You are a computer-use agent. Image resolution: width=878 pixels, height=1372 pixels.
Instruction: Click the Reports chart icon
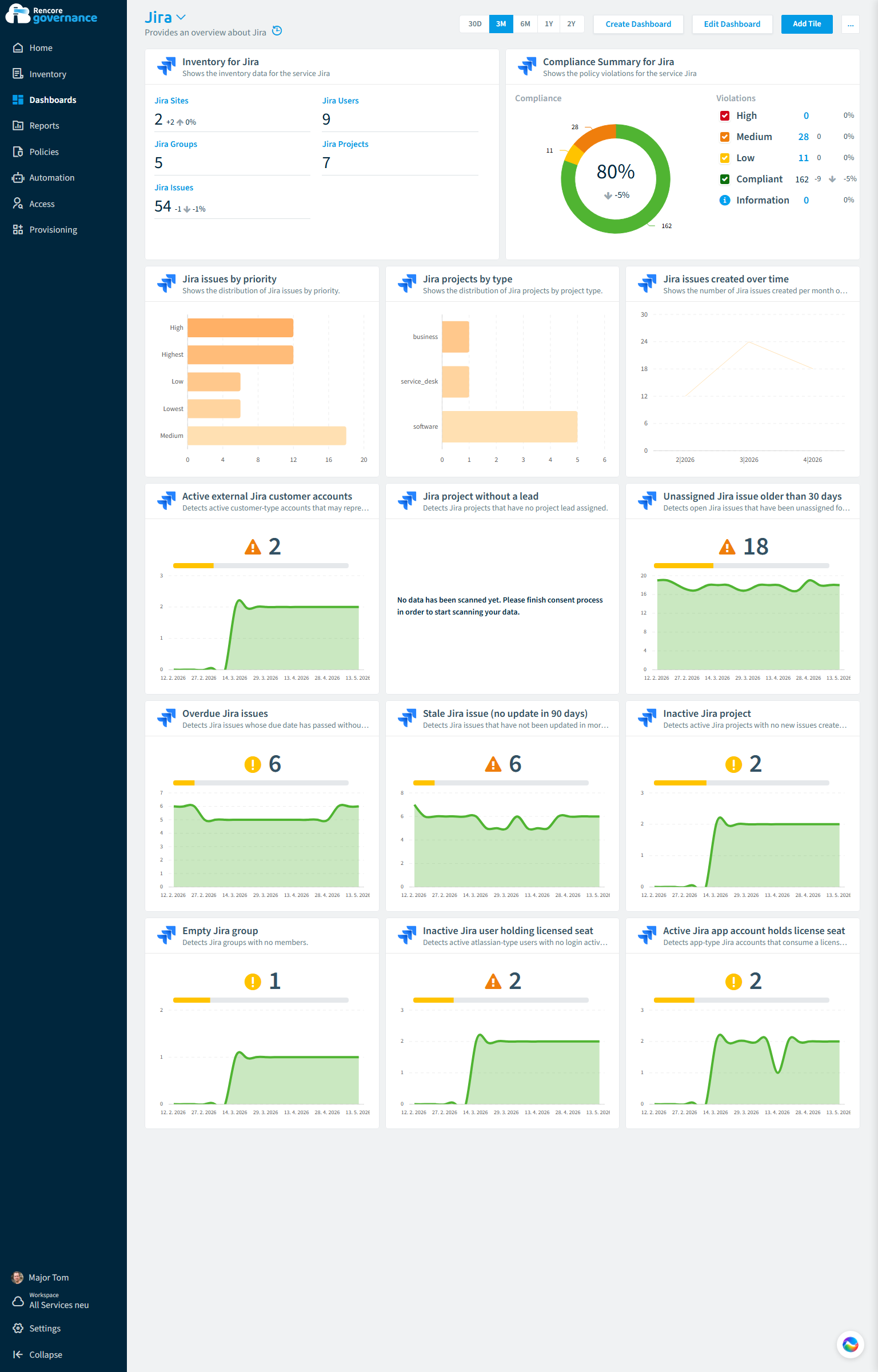(x=18, y=126)
